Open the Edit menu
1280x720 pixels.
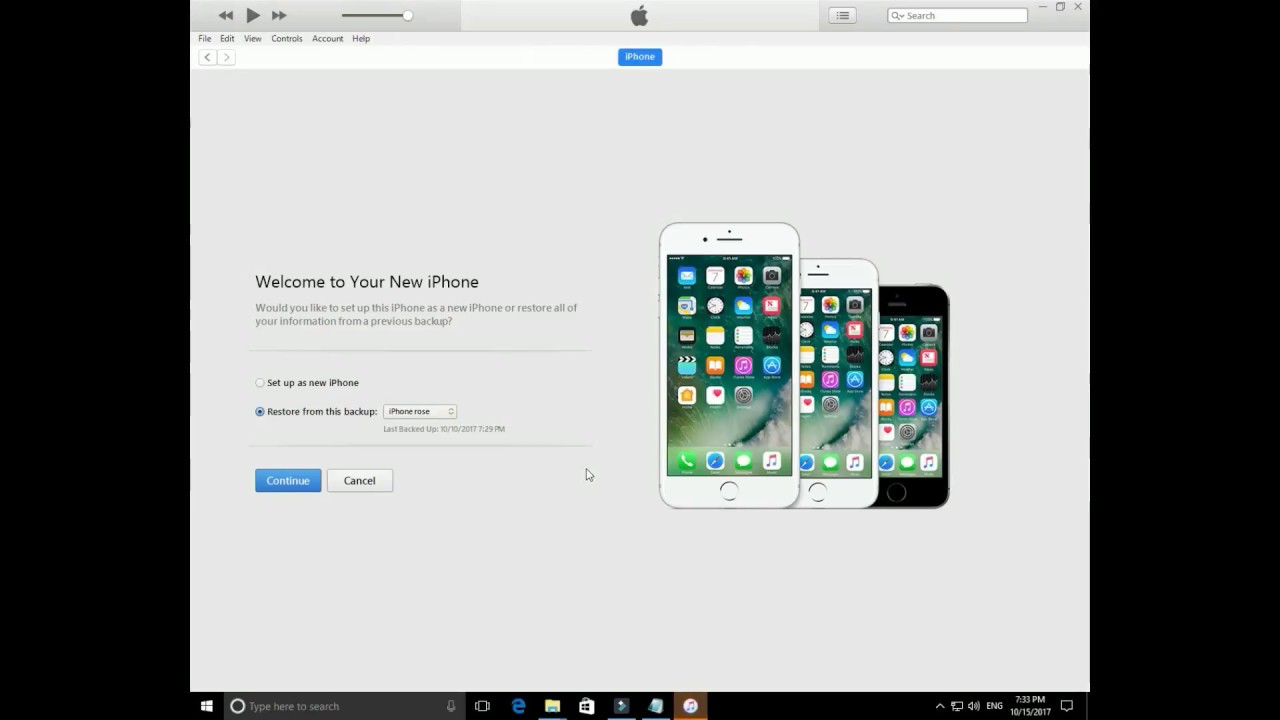(x=227, y=38)
